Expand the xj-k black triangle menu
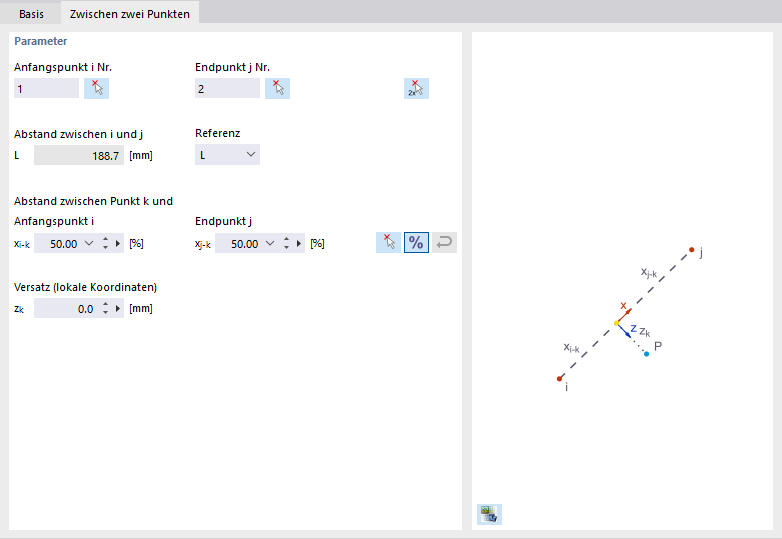782x539 pixels. coord(299,243)
